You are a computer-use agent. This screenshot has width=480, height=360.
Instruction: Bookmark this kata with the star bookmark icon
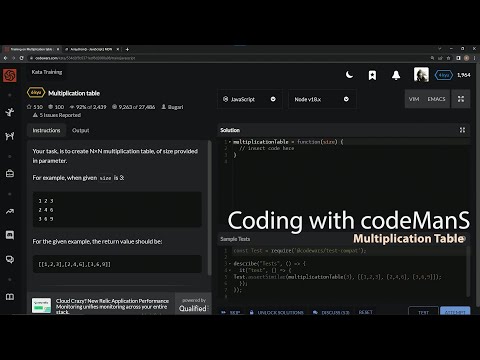(x=372, y=75)
